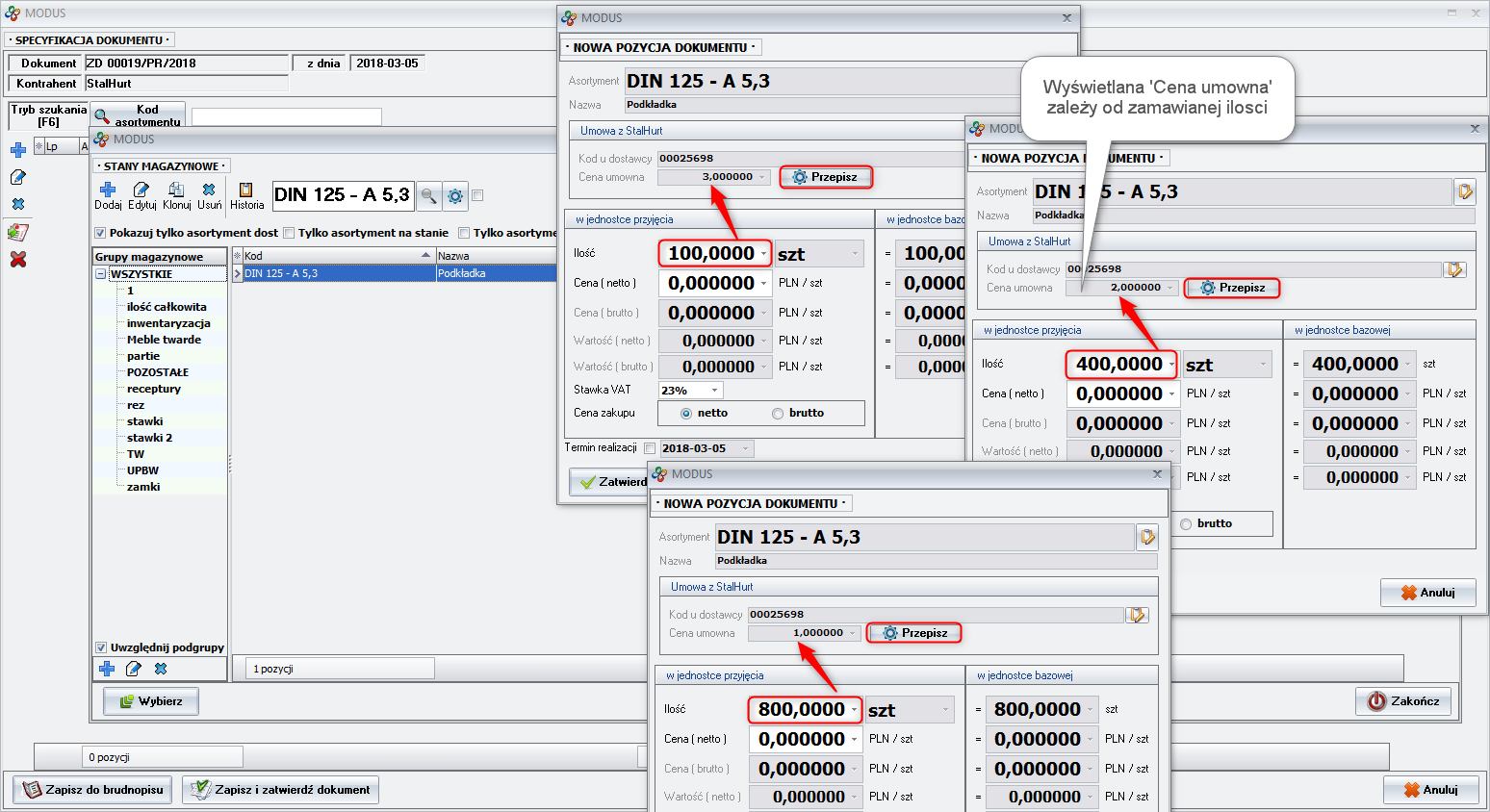Click the magnifier search icon beside DIN 125 field

point(428,195)
